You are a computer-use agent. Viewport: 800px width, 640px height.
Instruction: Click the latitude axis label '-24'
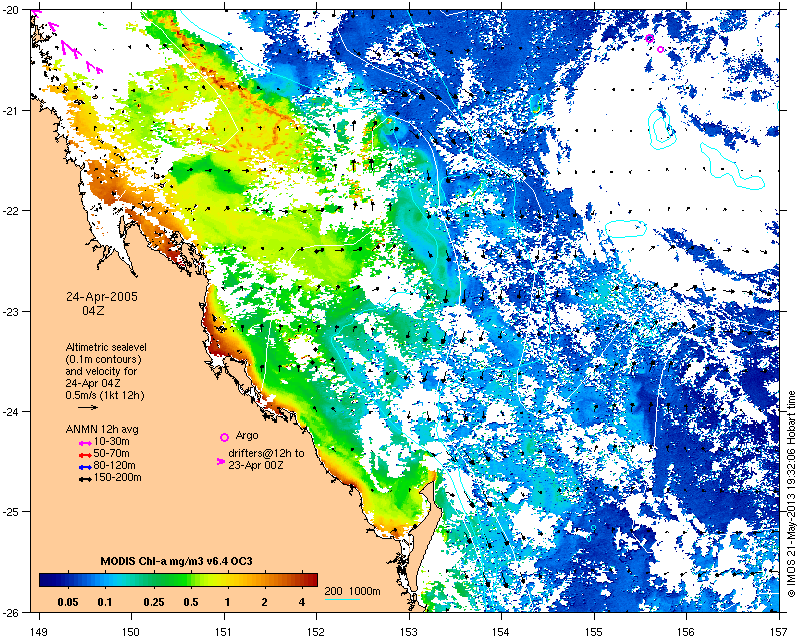tap(12, 411)
